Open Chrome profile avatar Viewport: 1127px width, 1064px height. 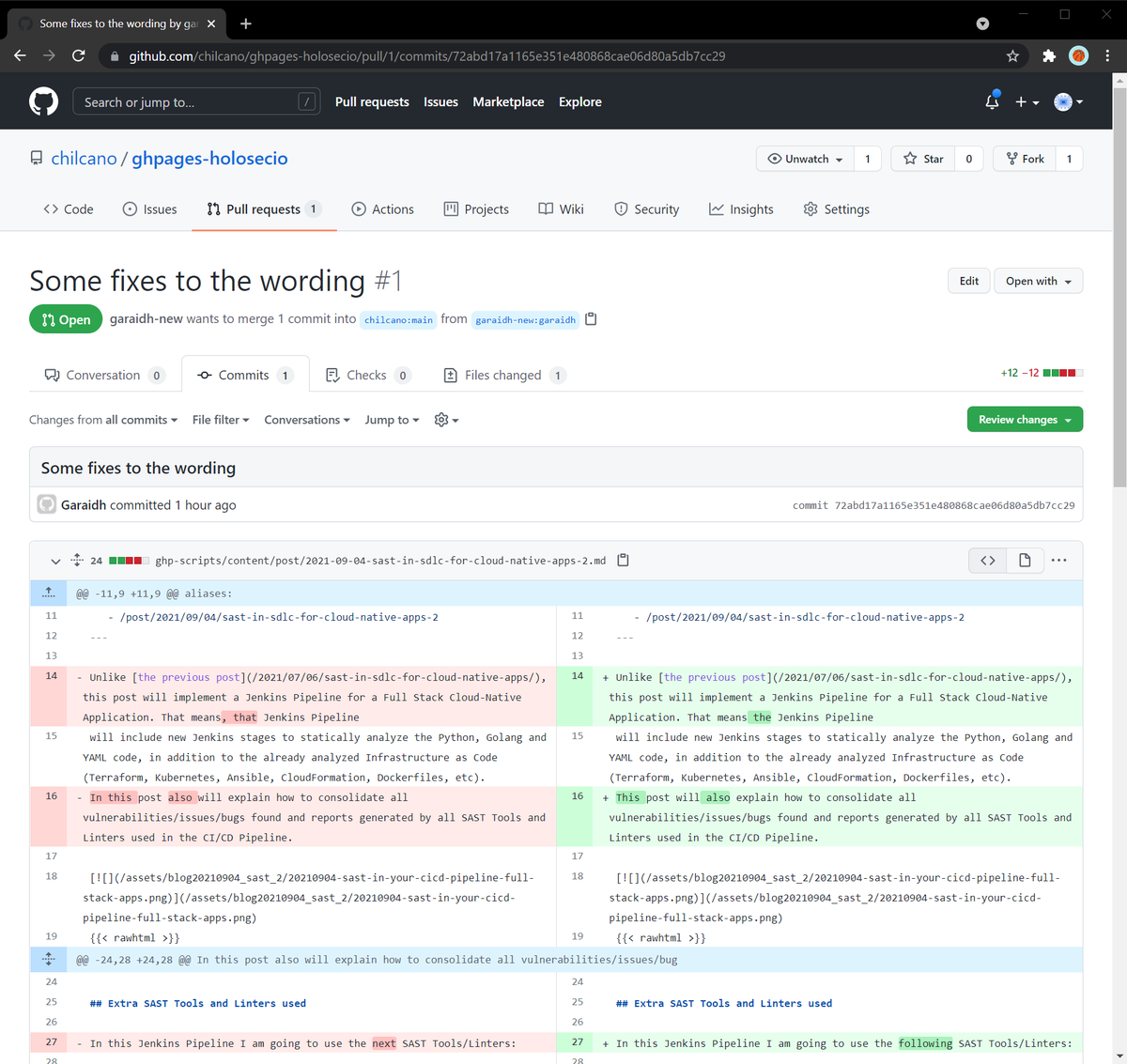pos(1079,56)
